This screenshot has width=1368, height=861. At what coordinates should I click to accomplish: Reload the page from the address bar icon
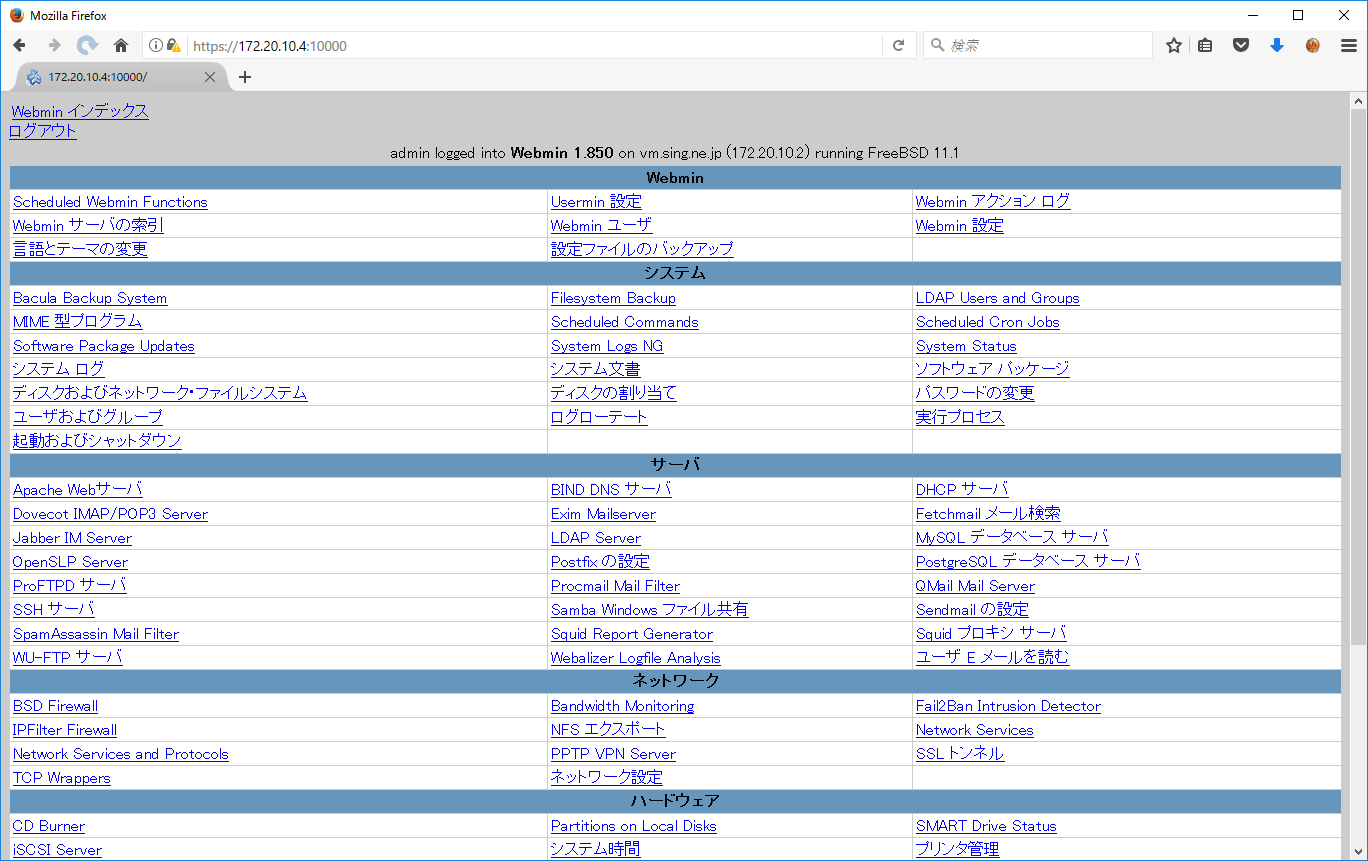pos(898,45)
